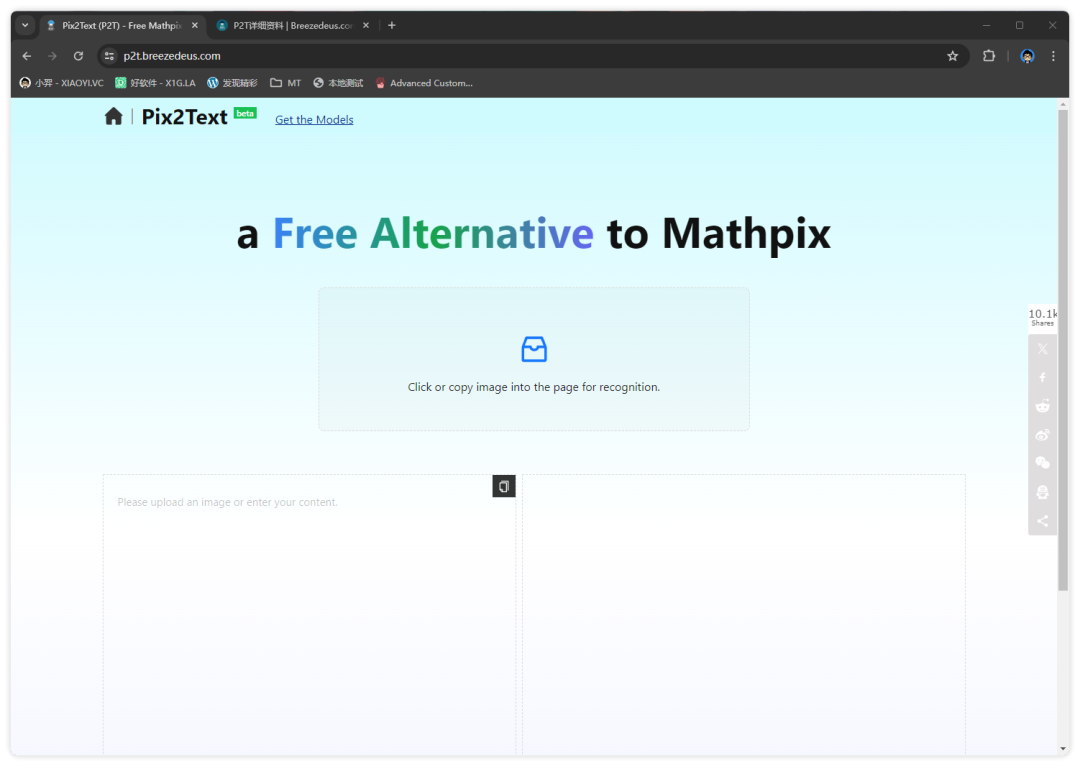Share on WeChat via sidebar icon
The height and width of the screenshot is (766, 1080).
1043,463
